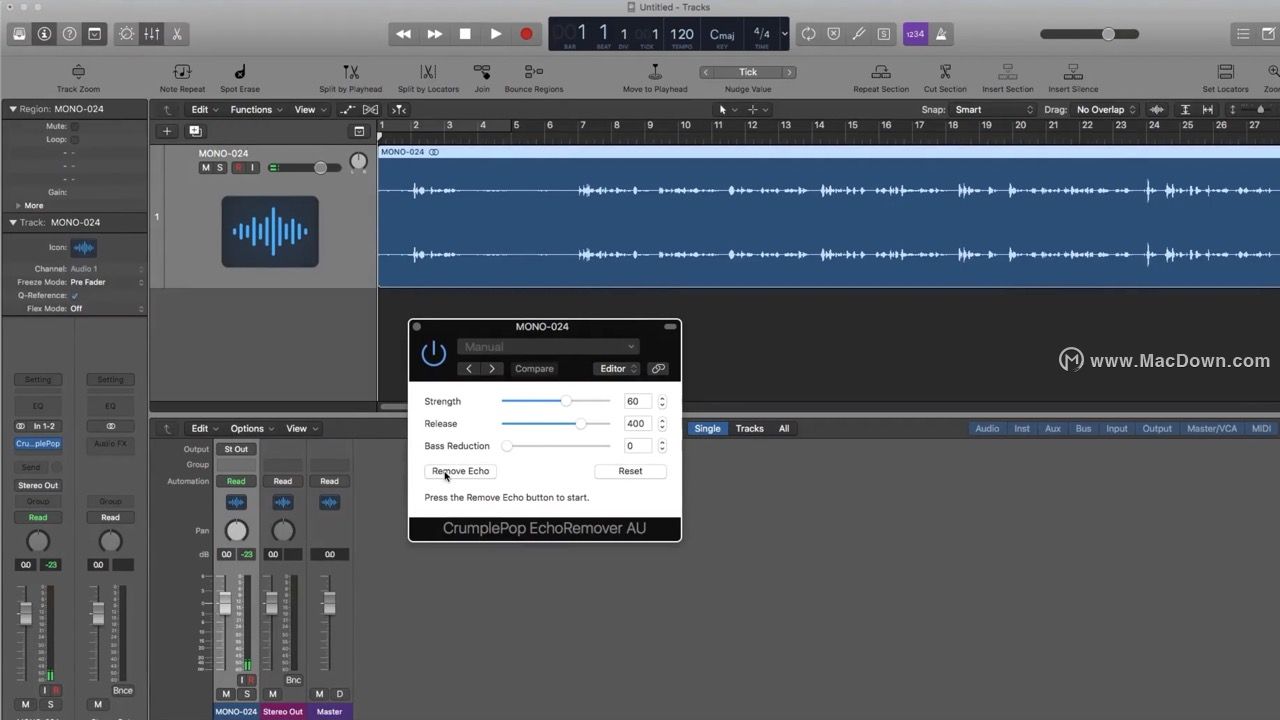Toggle the Metronome click
Image resolution: width=1280 pixels, height=720 pixels.
pos(941,34)
